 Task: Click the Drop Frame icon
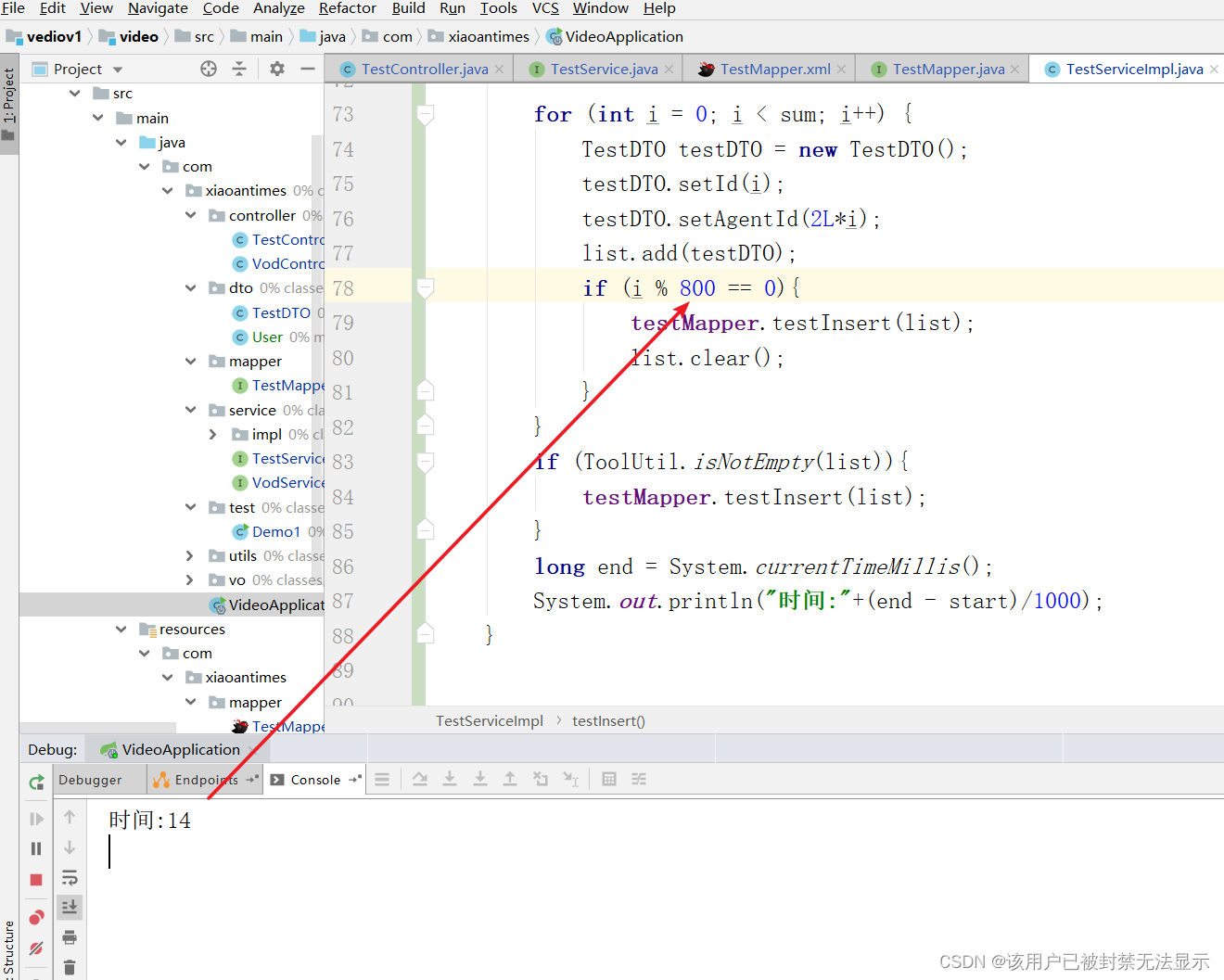pyautogui.click(x=541, y=779)
